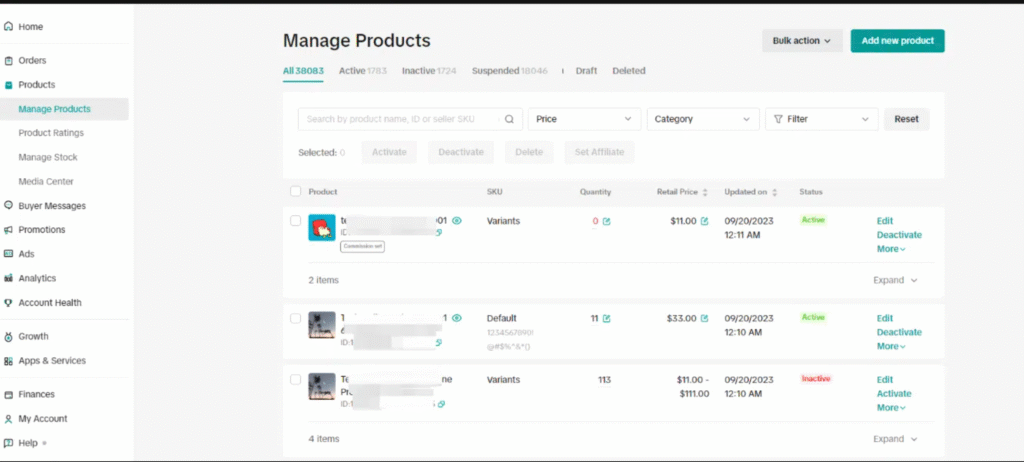The width and height of the screenshot is (1024, 462).
Task: Click the Buyer Messages sidebar icon
Action: [9, 206]
